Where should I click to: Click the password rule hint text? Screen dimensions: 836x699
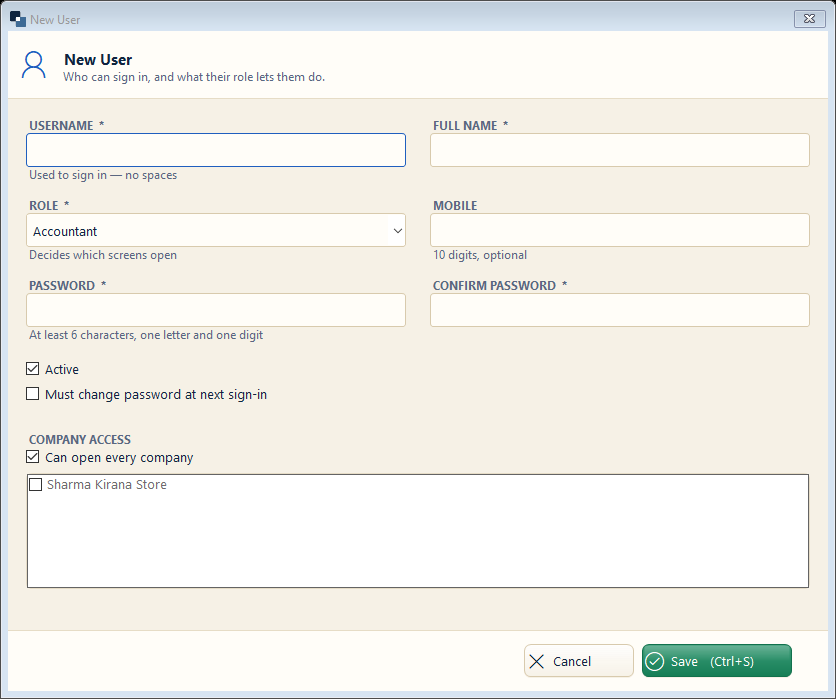[146, 335]
